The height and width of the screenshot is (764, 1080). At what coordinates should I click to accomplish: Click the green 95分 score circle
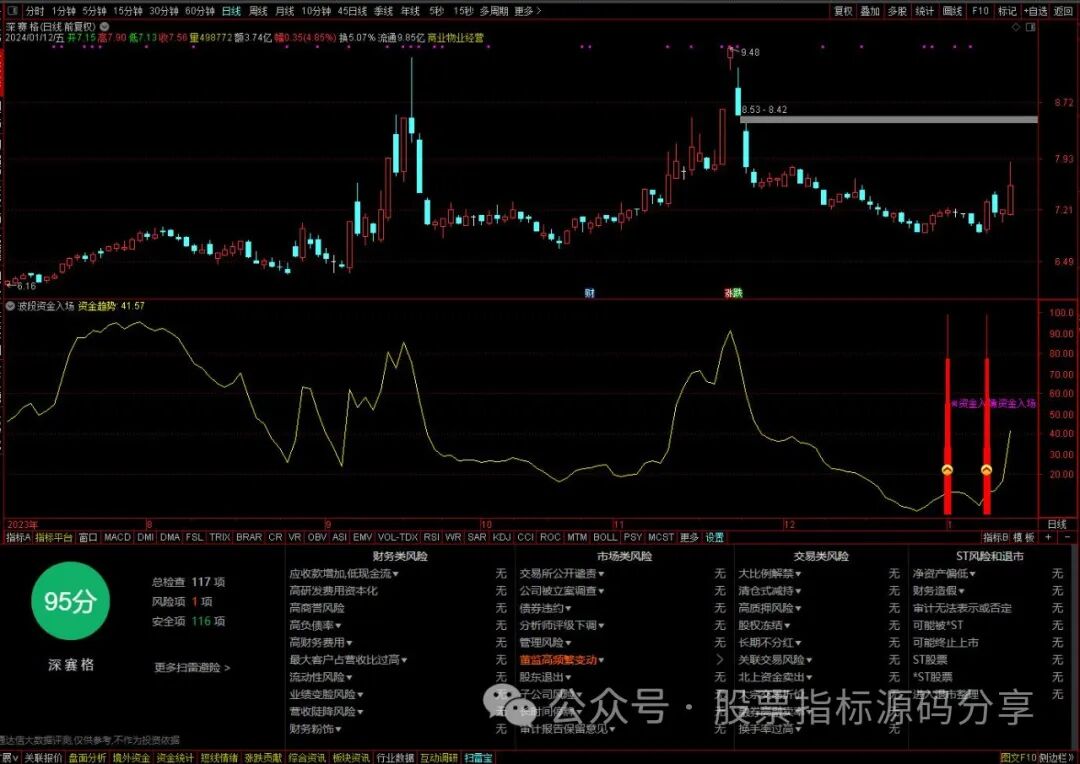click(x=70, y=601)
